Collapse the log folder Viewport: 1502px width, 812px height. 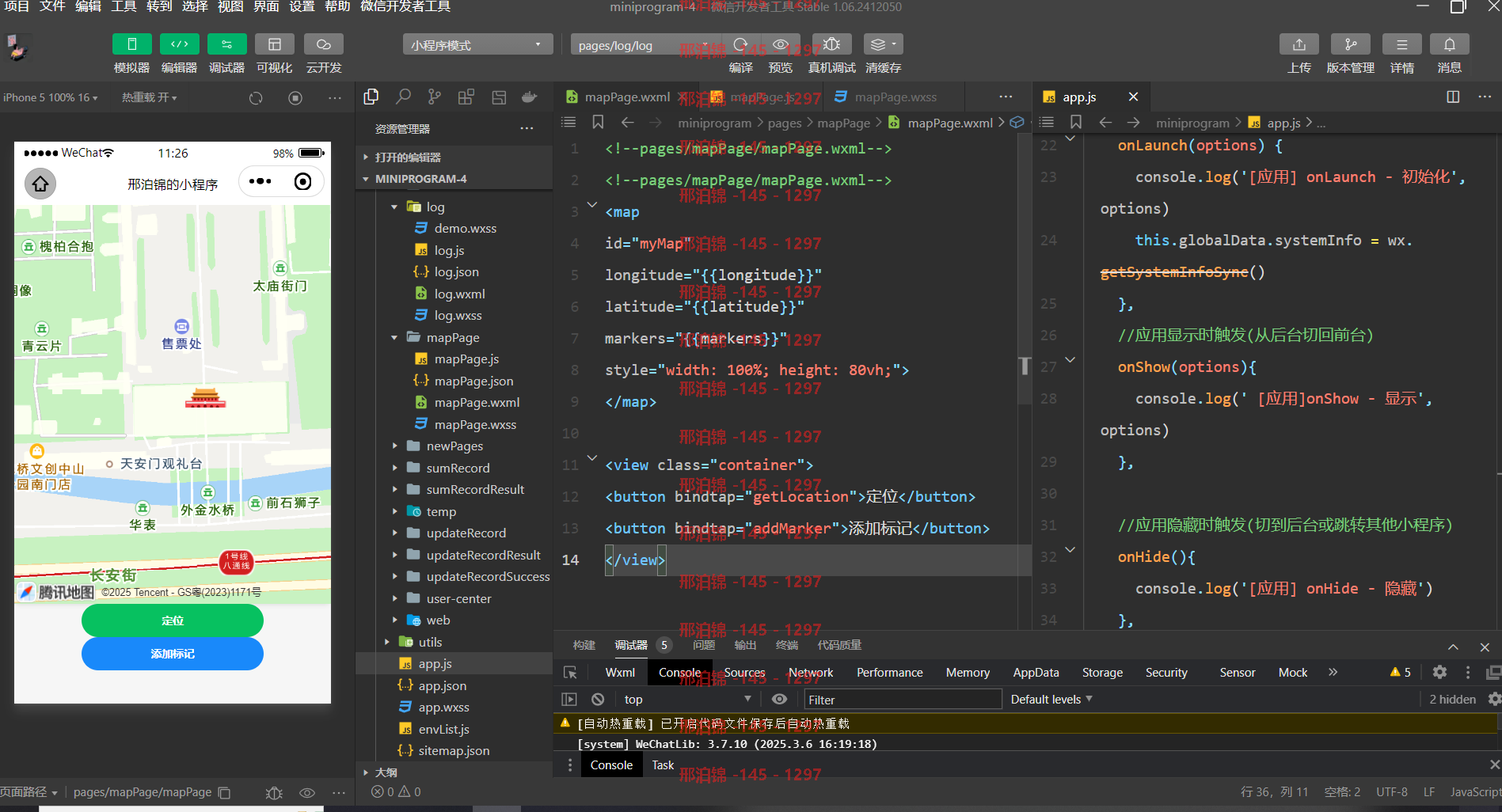pos(394,207)
